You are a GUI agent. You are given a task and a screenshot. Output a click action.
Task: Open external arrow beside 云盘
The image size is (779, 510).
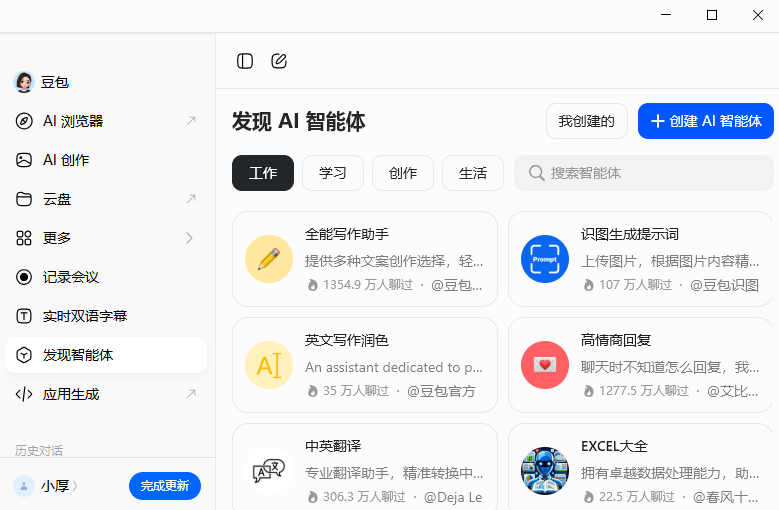(x=191, y=199)
